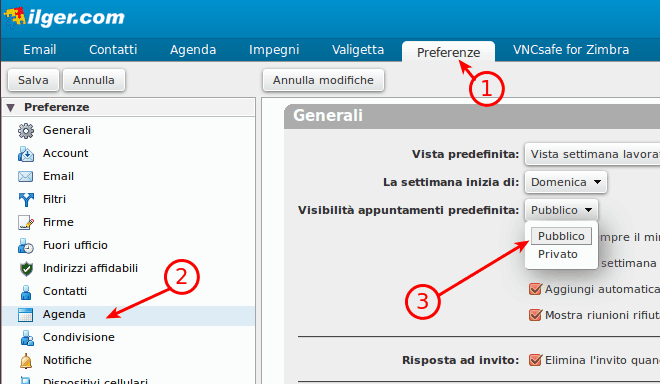Click the Account inbox icon
Viewport: 660px width, 384px height.
26,154
